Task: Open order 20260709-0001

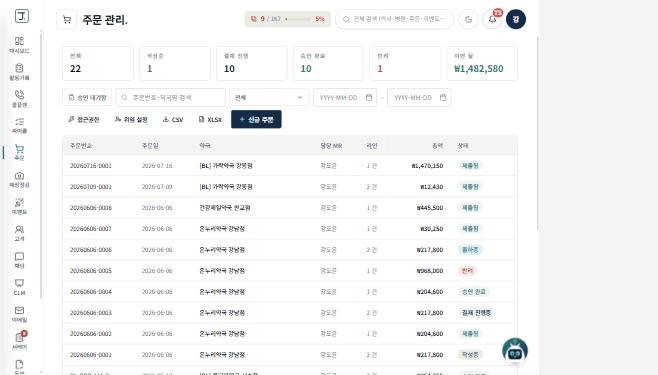Action: click(x=290, y=187)
